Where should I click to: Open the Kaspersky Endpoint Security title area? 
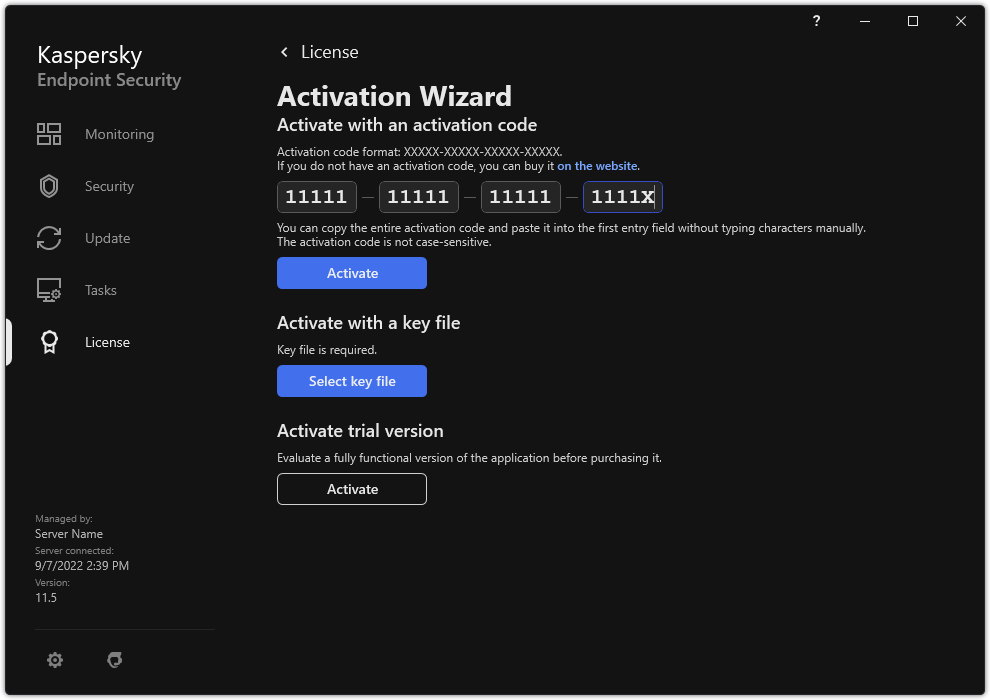108,66
